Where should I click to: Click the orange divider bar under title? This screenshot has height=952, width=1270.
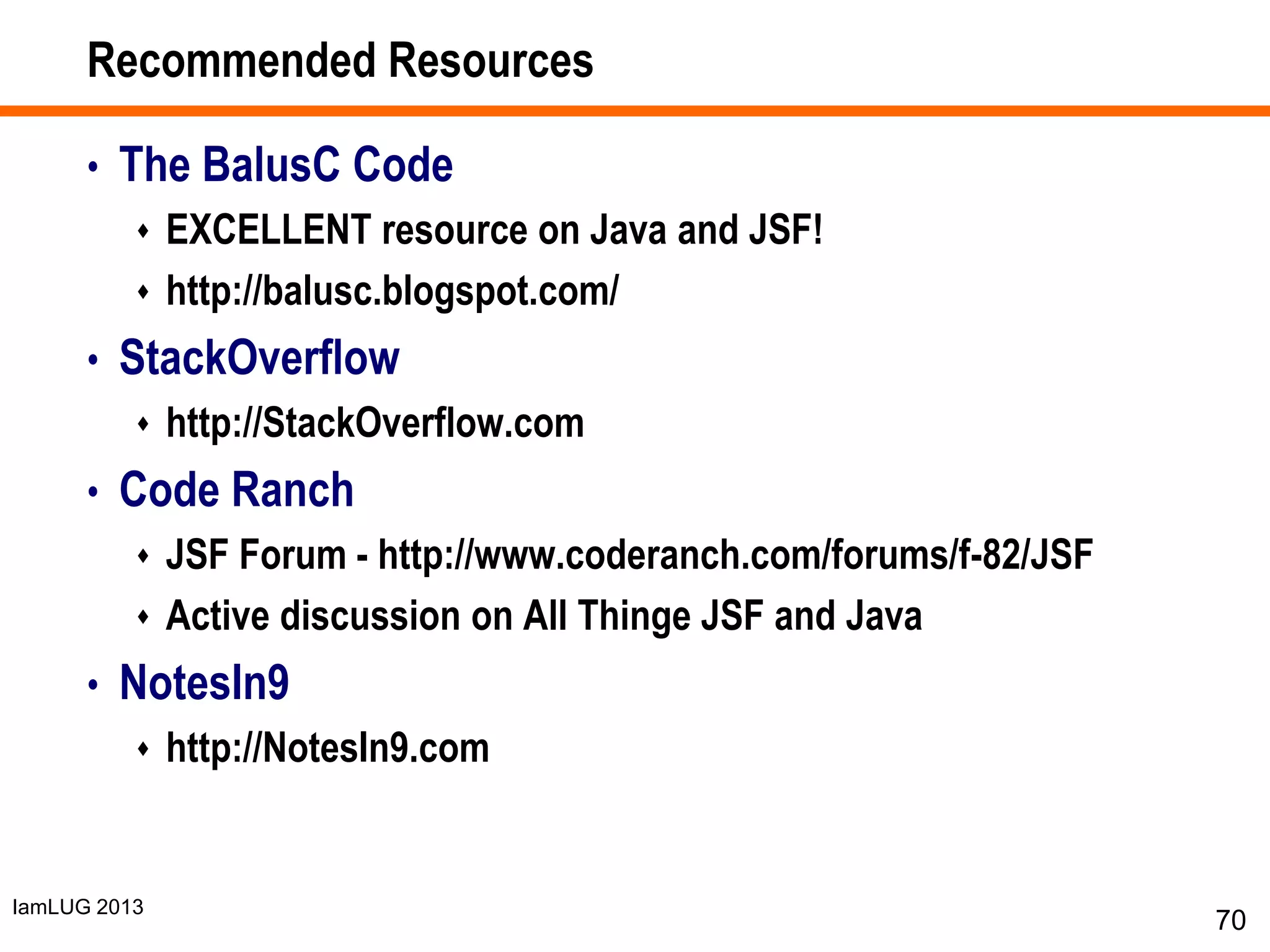point(635,111)
